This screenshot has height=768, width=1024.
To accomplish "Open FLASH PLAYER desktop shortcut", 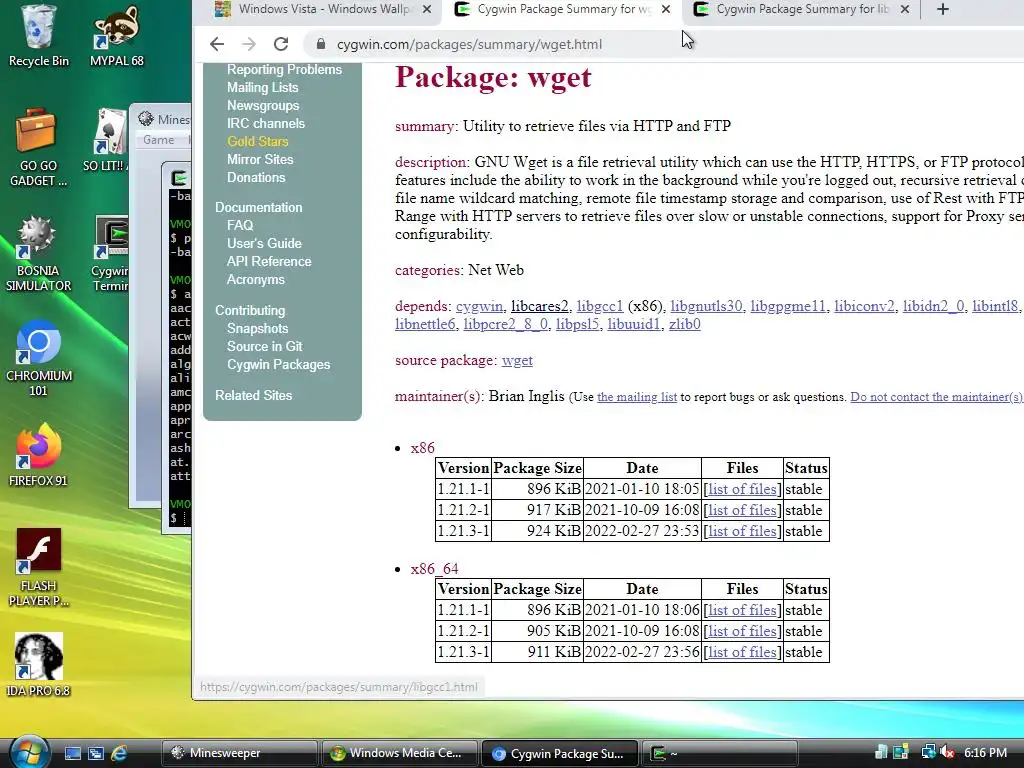I will 38,567.
